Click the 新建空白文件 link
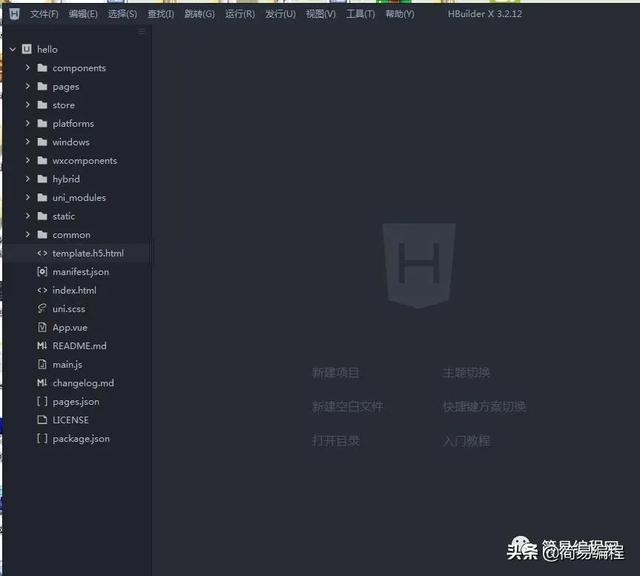Screen dimensions: 640x576 [x=348, y=407]
